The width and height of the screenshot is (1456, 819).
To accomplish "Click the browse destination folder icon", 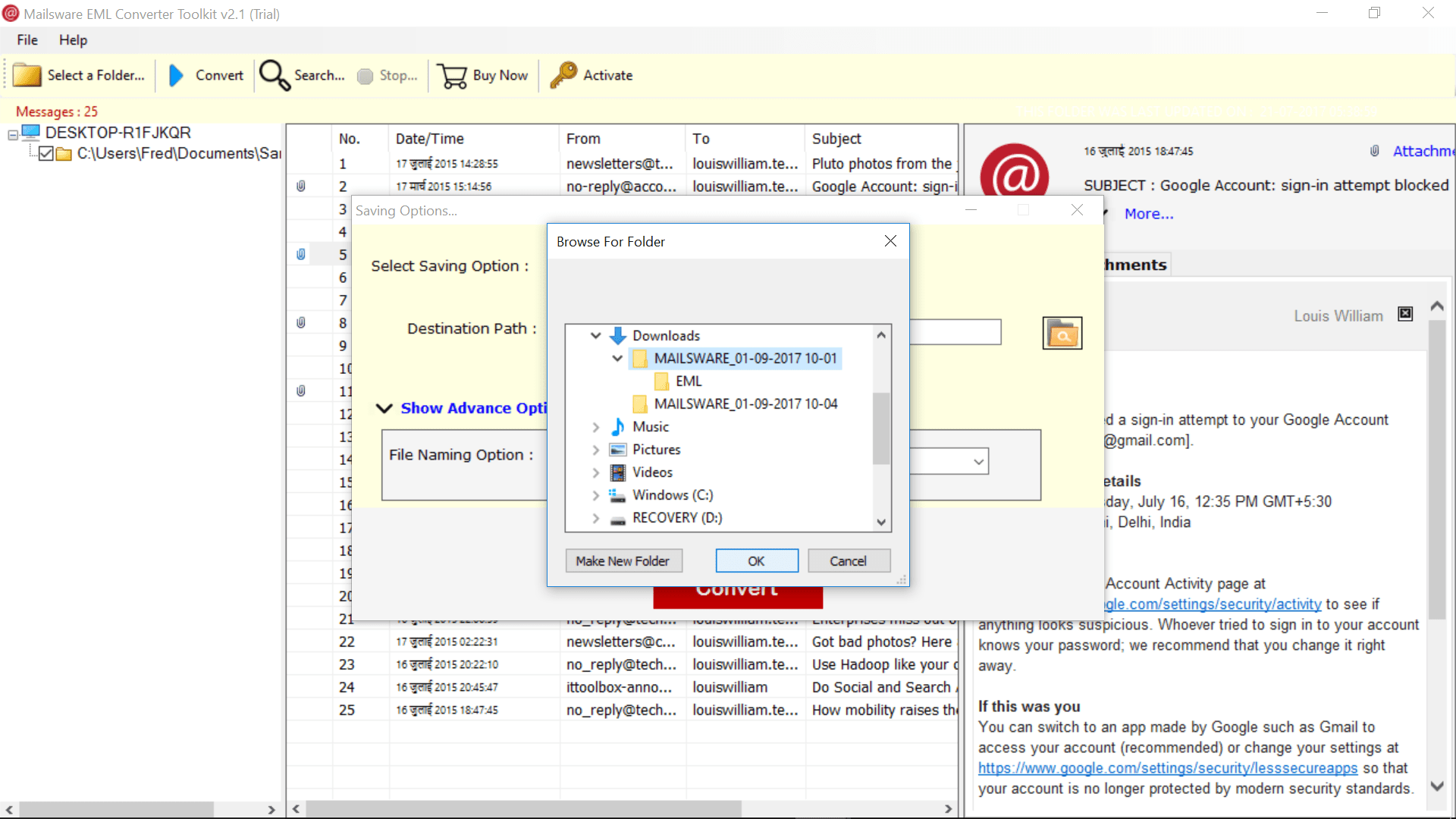I will coord(1062,333).
